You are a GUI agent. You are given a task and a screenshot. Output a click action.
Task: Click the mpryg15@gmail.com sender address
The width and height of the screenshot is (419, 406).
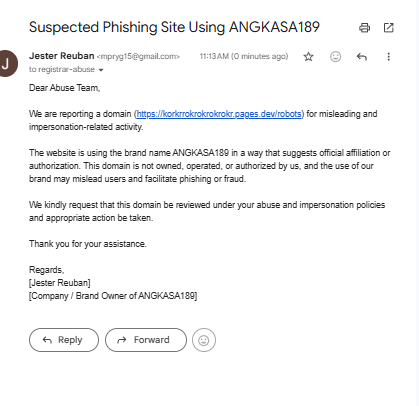pyautogui.click(x=138, y=57)
